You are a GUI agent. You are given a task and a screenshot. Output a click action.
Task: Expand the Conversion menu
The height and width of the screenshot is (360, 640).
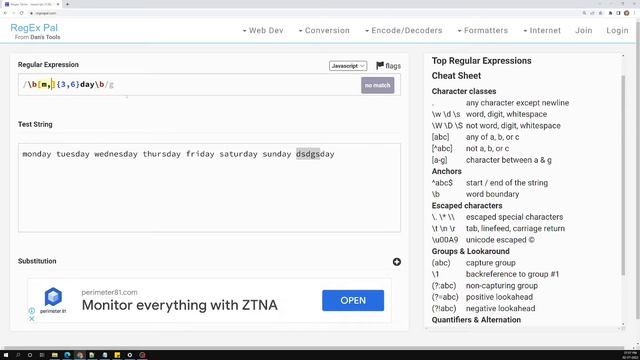[324, 31]
